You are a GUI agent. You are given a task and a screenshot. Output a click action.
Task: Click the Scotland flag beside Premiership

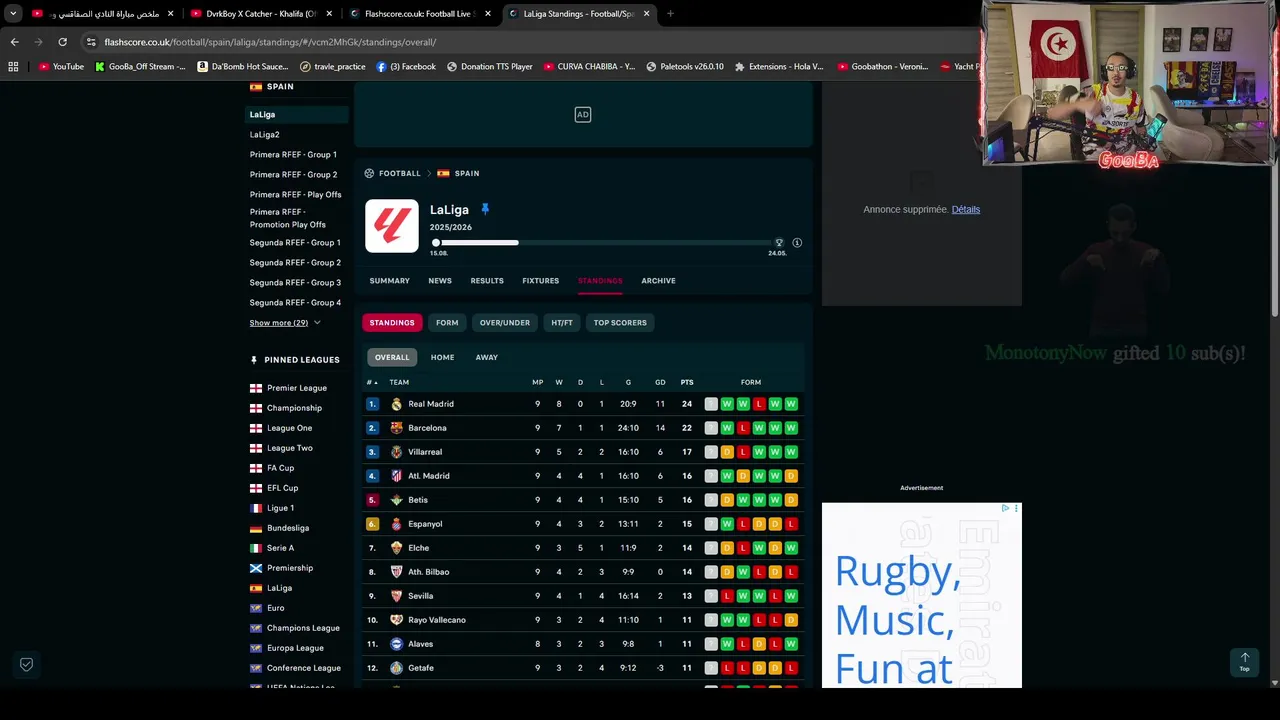256,568
